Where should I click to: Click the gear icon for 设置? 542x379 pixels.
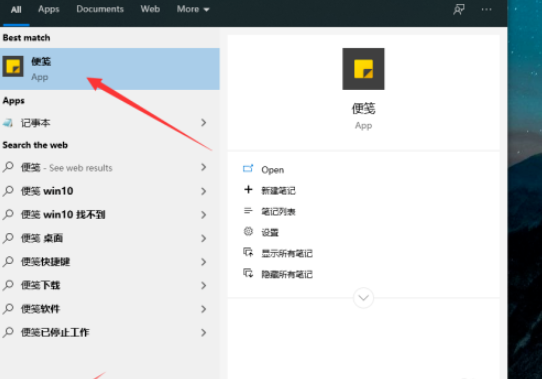coord(248,231)
